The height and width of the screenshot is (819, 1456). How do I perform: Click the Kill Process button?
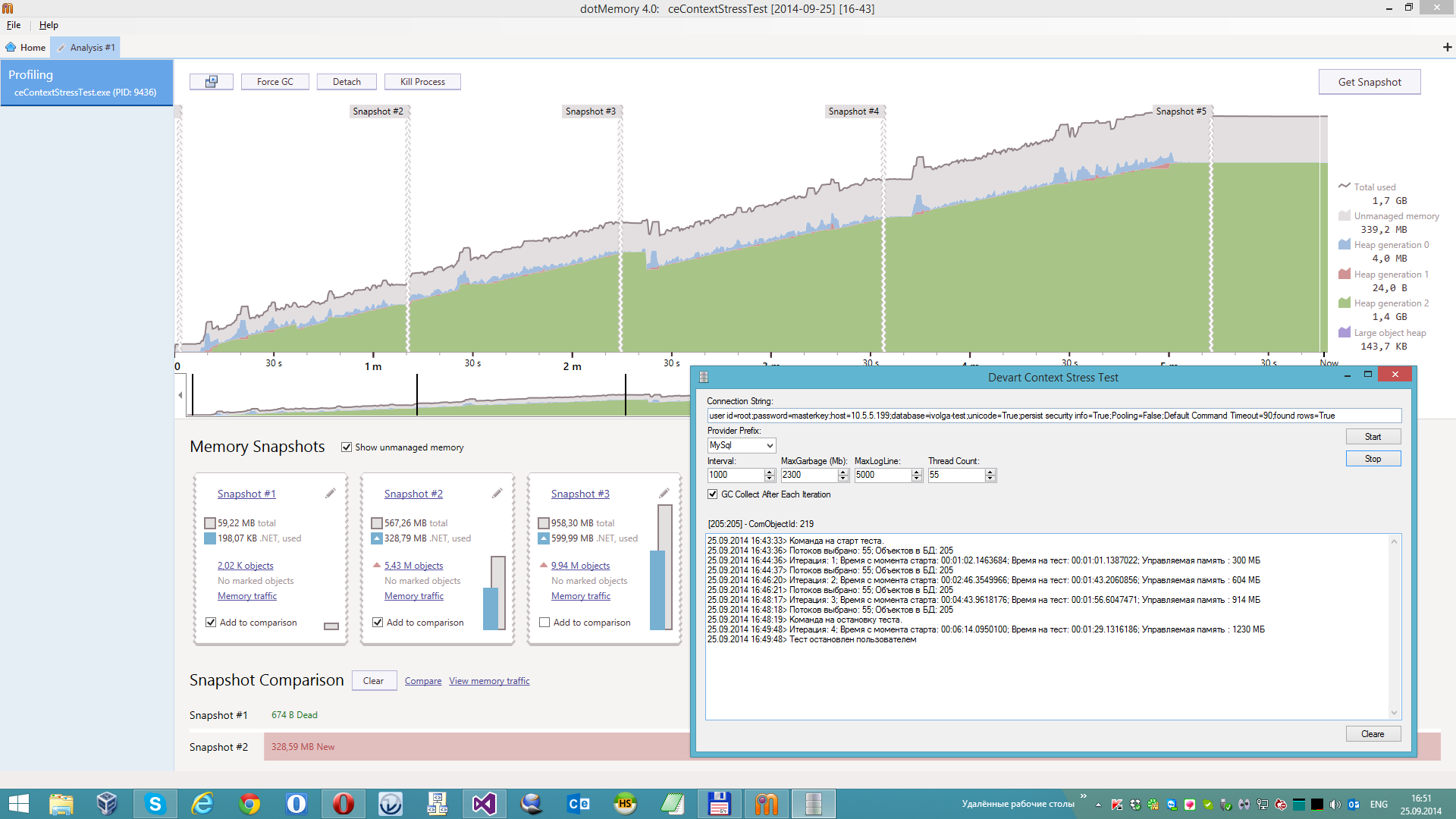pos(422,82)
